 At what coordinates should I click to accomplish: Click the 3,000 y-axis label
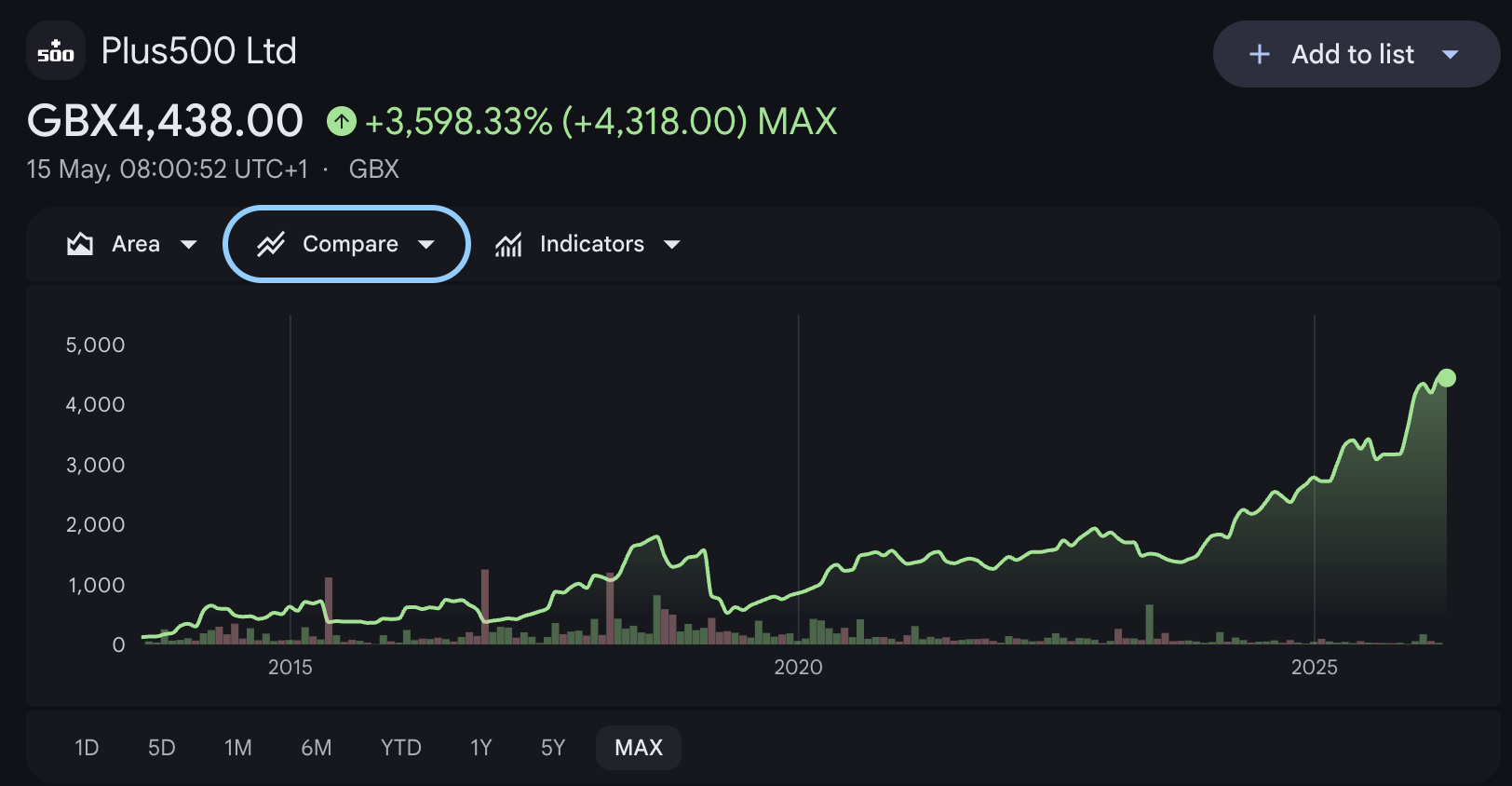95,465
